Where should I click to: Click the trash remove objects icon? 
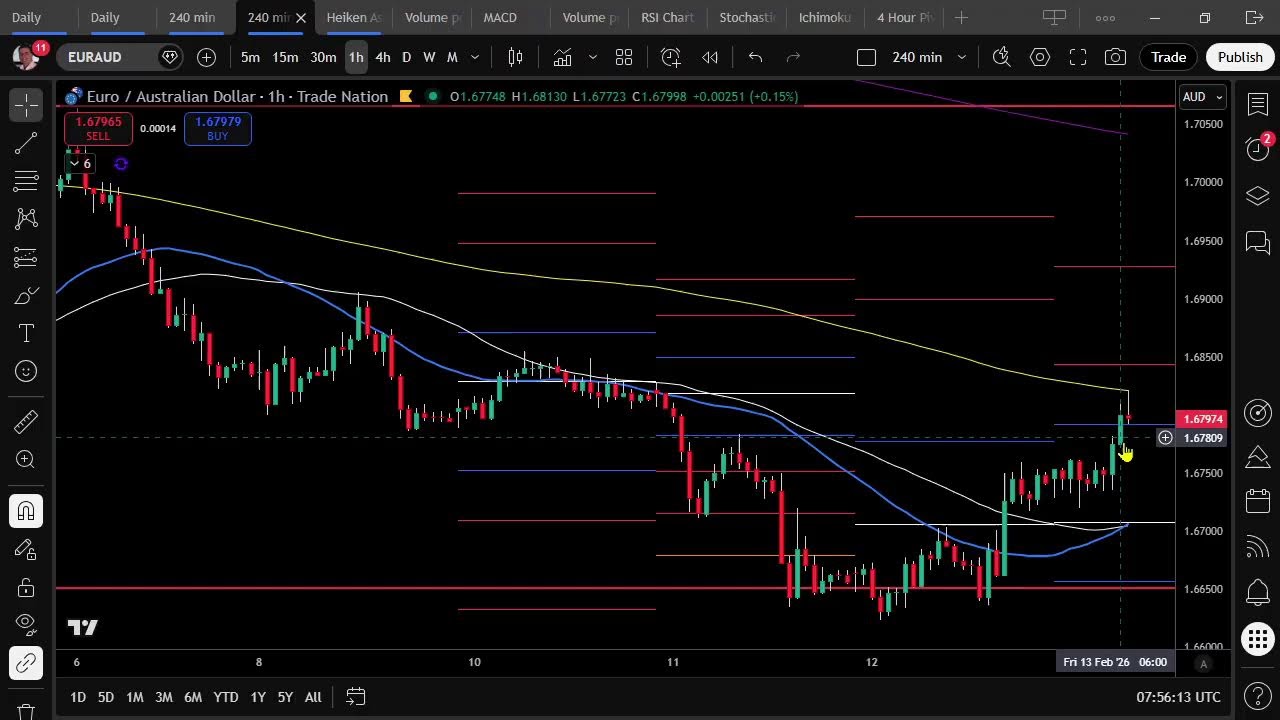tap(26, 711)
